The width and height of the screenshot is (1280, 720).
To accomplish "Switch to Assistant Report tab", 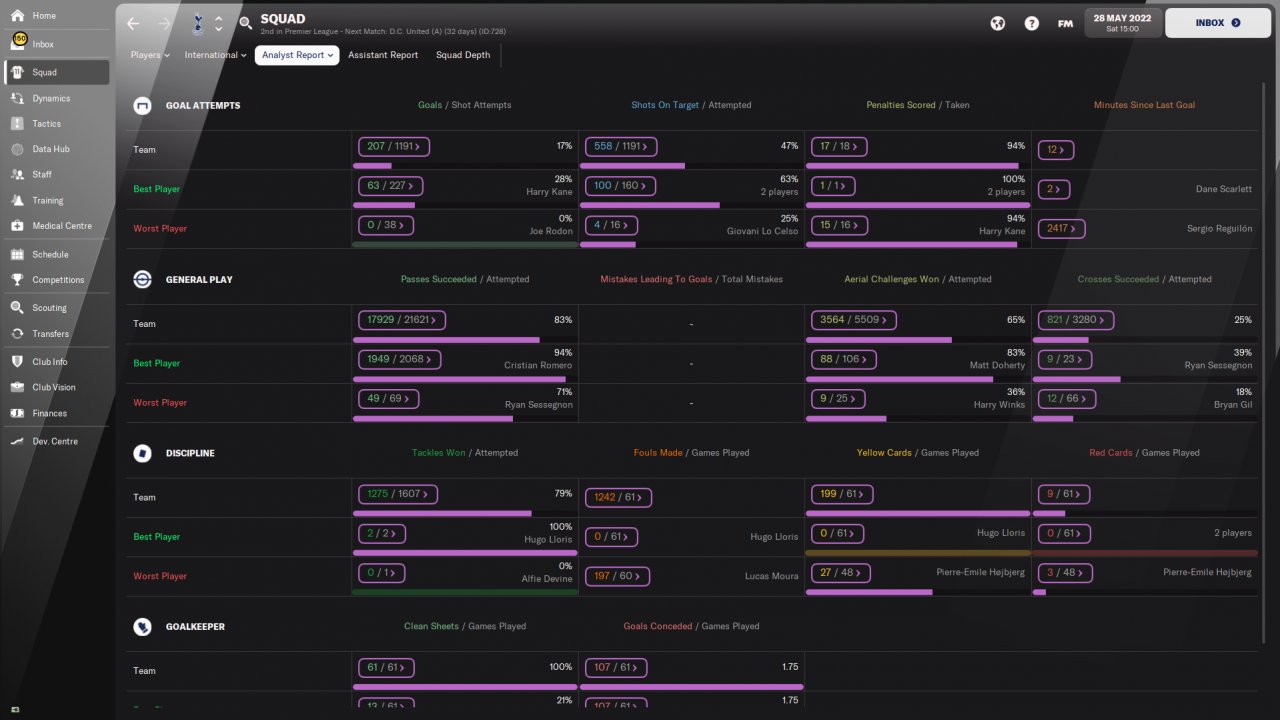I will [383, 55].
